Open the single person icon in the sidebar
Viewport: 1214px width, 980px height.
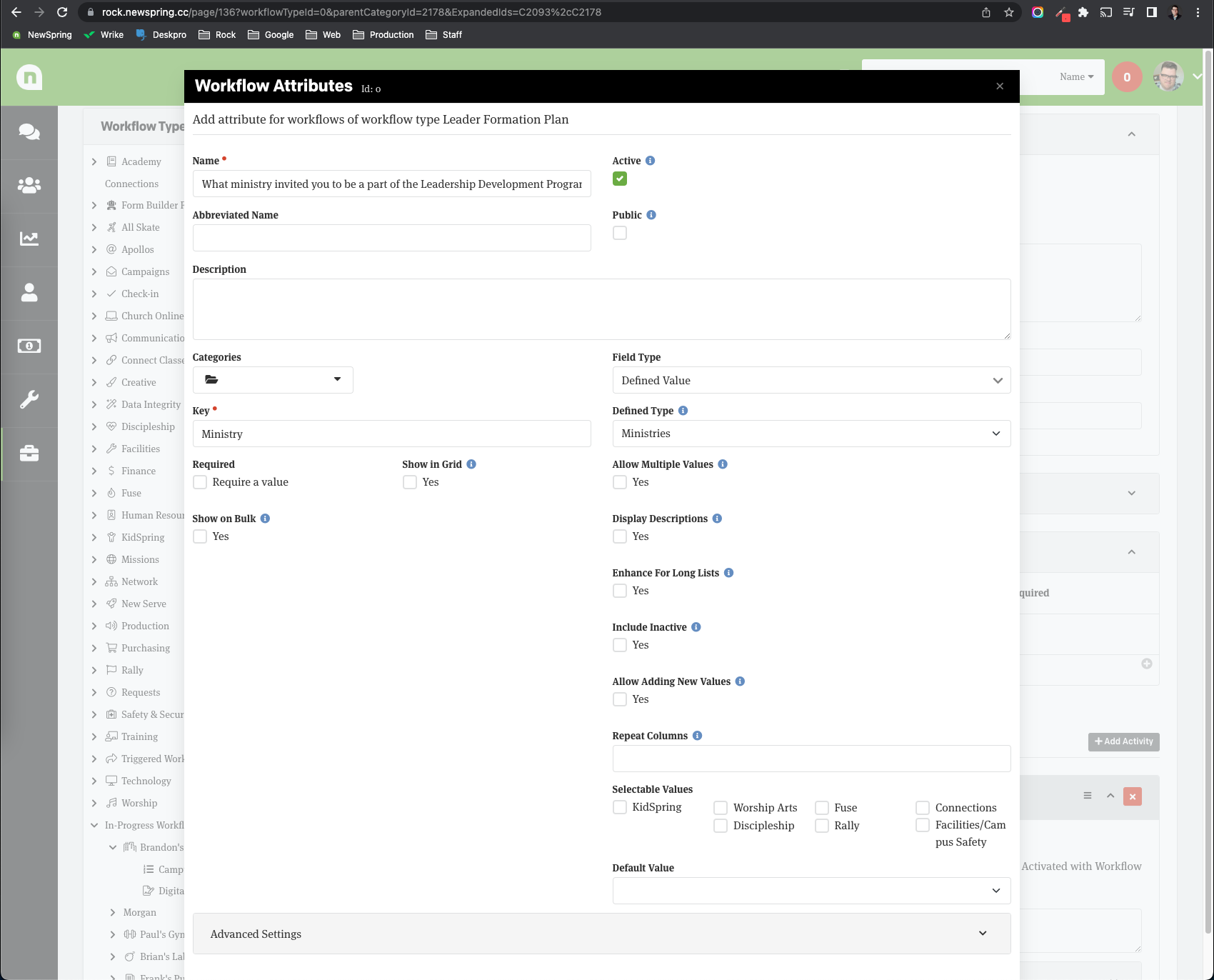[x=29, y=292]
